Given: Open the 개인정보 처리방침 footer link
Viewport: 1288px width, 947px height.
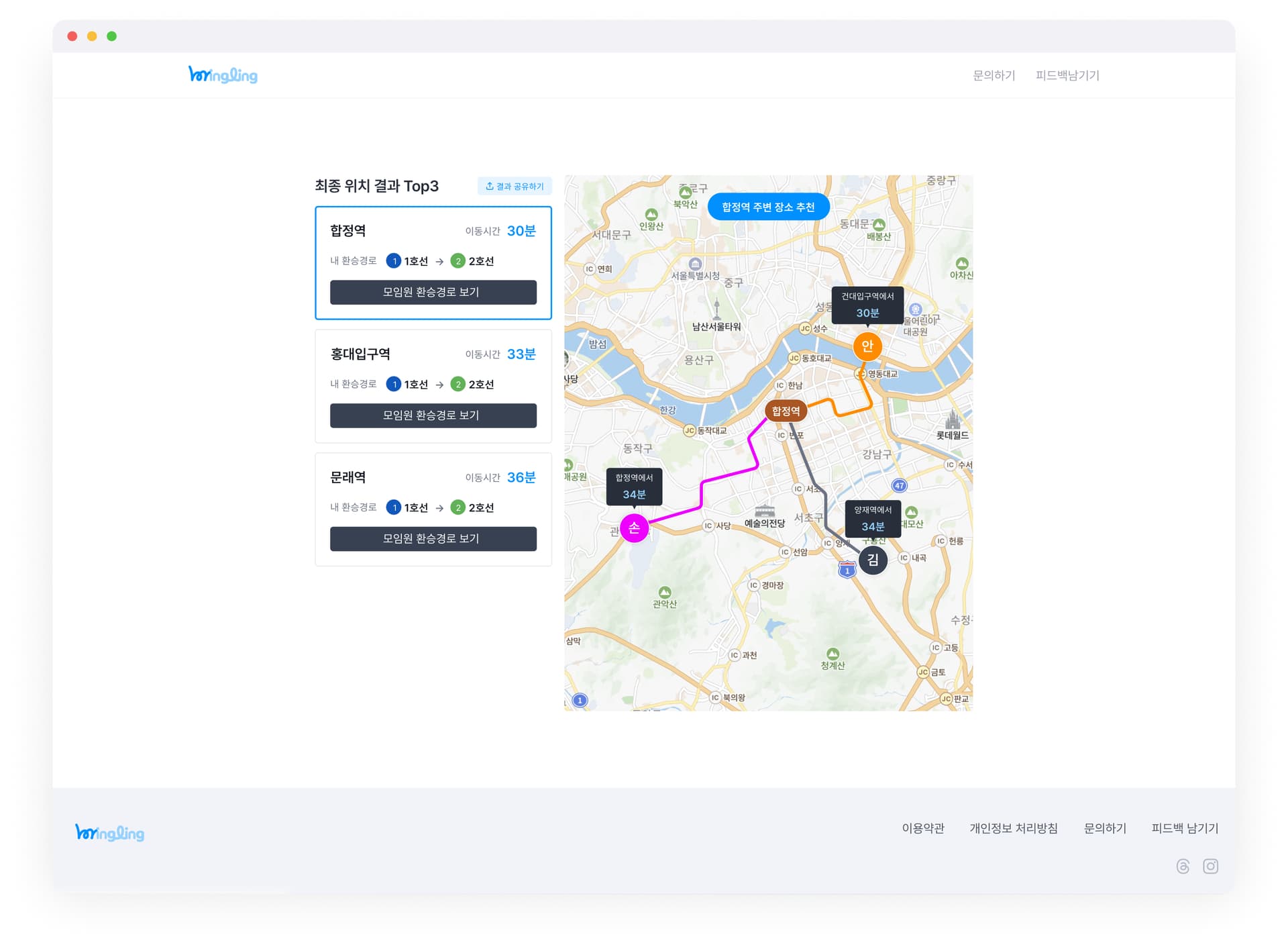Looking at the screenshot, I should (x=1013, y=828).
